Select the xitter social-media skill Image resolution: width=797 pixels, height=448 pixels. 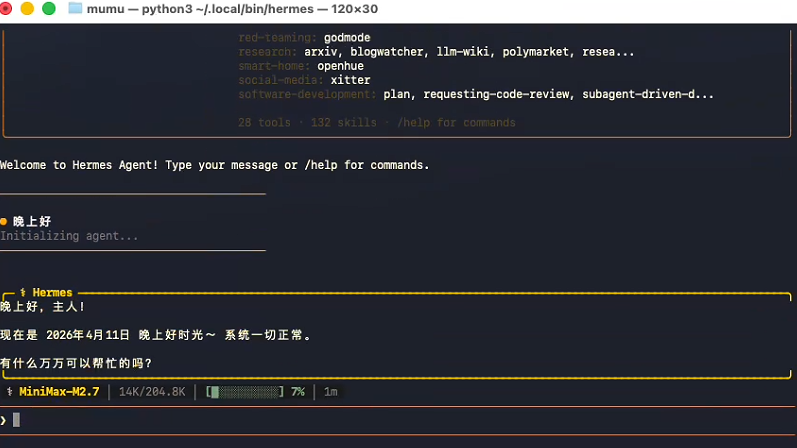[350, 80]
